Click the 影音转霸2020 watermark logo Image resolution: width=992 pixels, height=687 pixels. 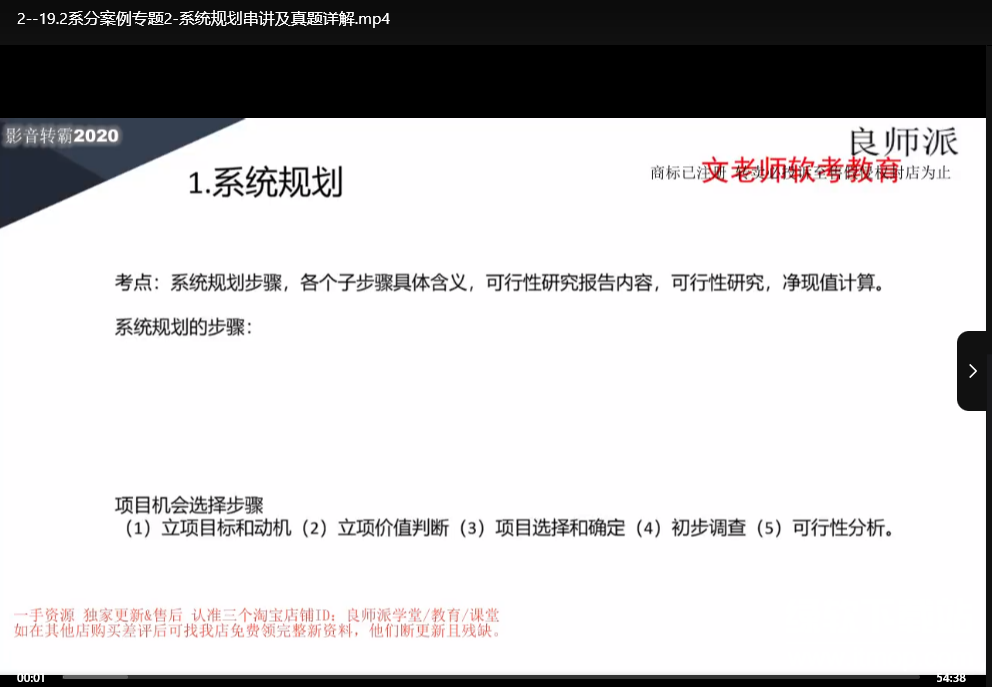coord(62,136)
